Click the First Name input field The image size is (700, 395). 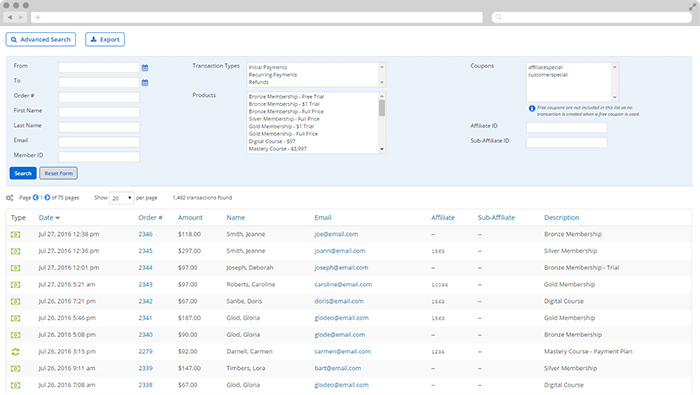pyautogui.click(x=99, y=112)
